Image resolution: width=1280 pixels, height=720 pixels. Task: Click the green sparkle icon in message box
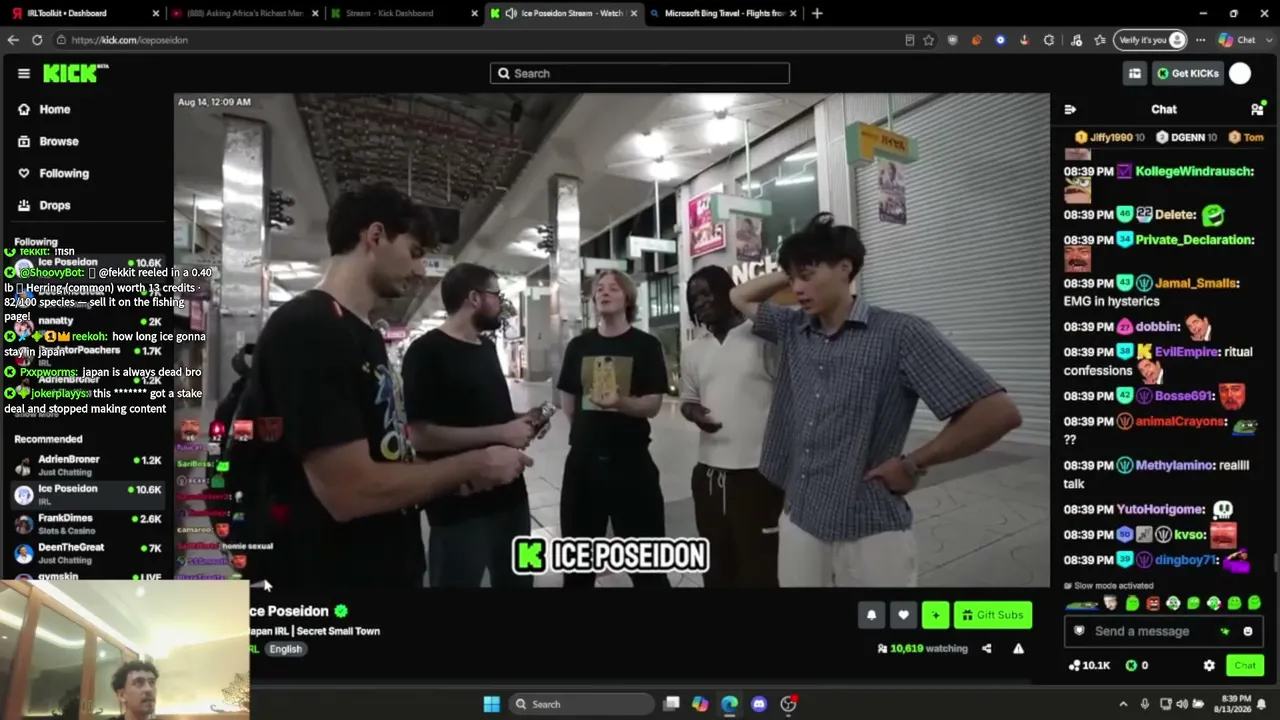(1225, 631)
